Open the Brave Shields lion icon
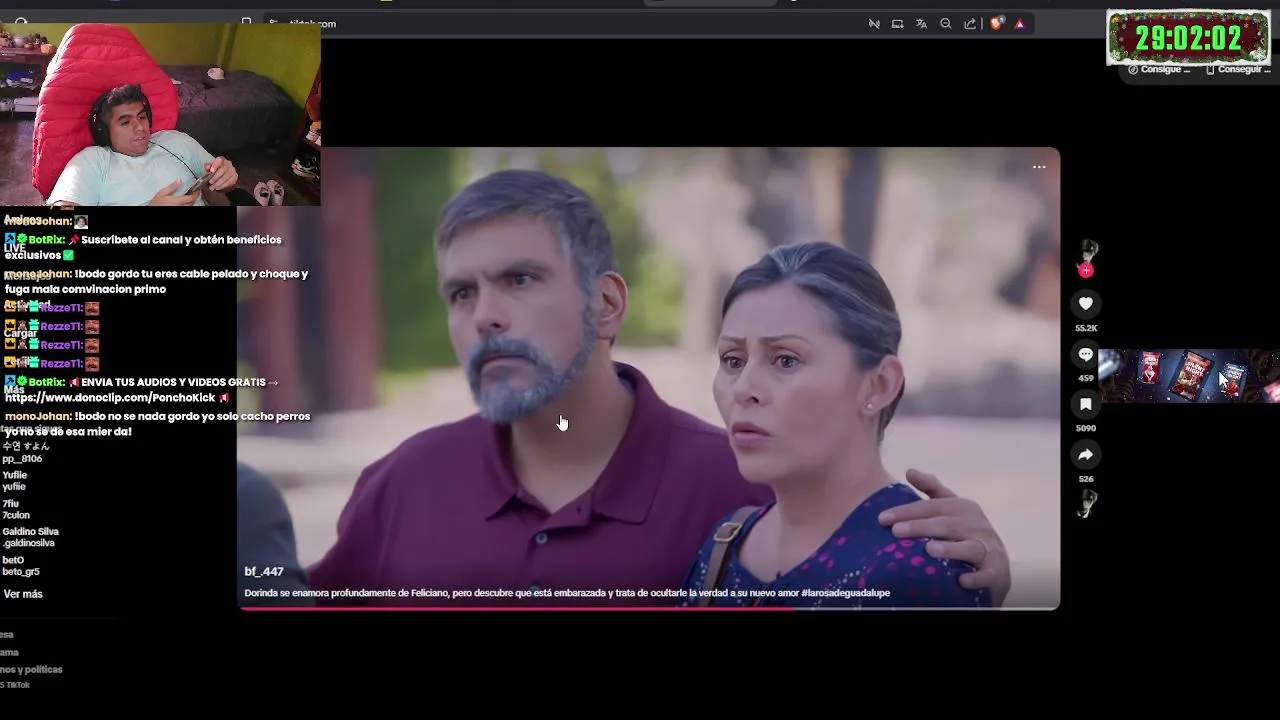 (x=997, y=23)
